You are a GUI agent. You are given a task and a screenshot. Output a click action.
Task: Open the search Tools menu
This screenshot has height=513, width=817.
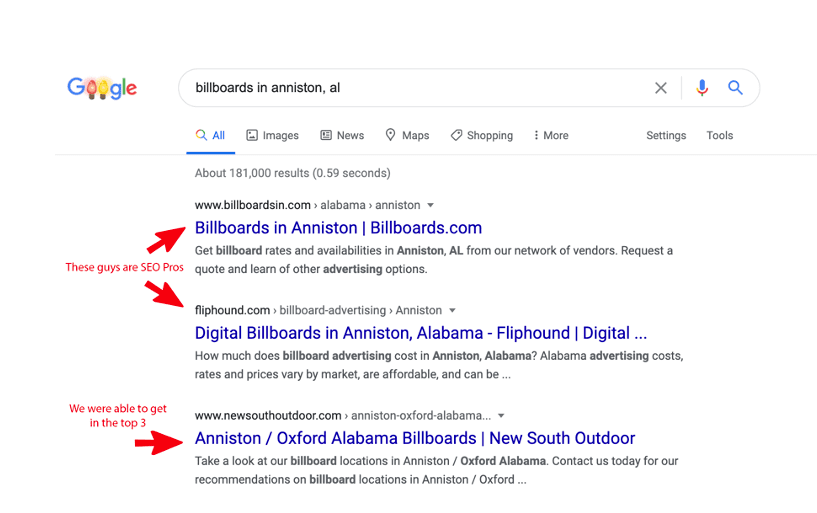point(720,135)
